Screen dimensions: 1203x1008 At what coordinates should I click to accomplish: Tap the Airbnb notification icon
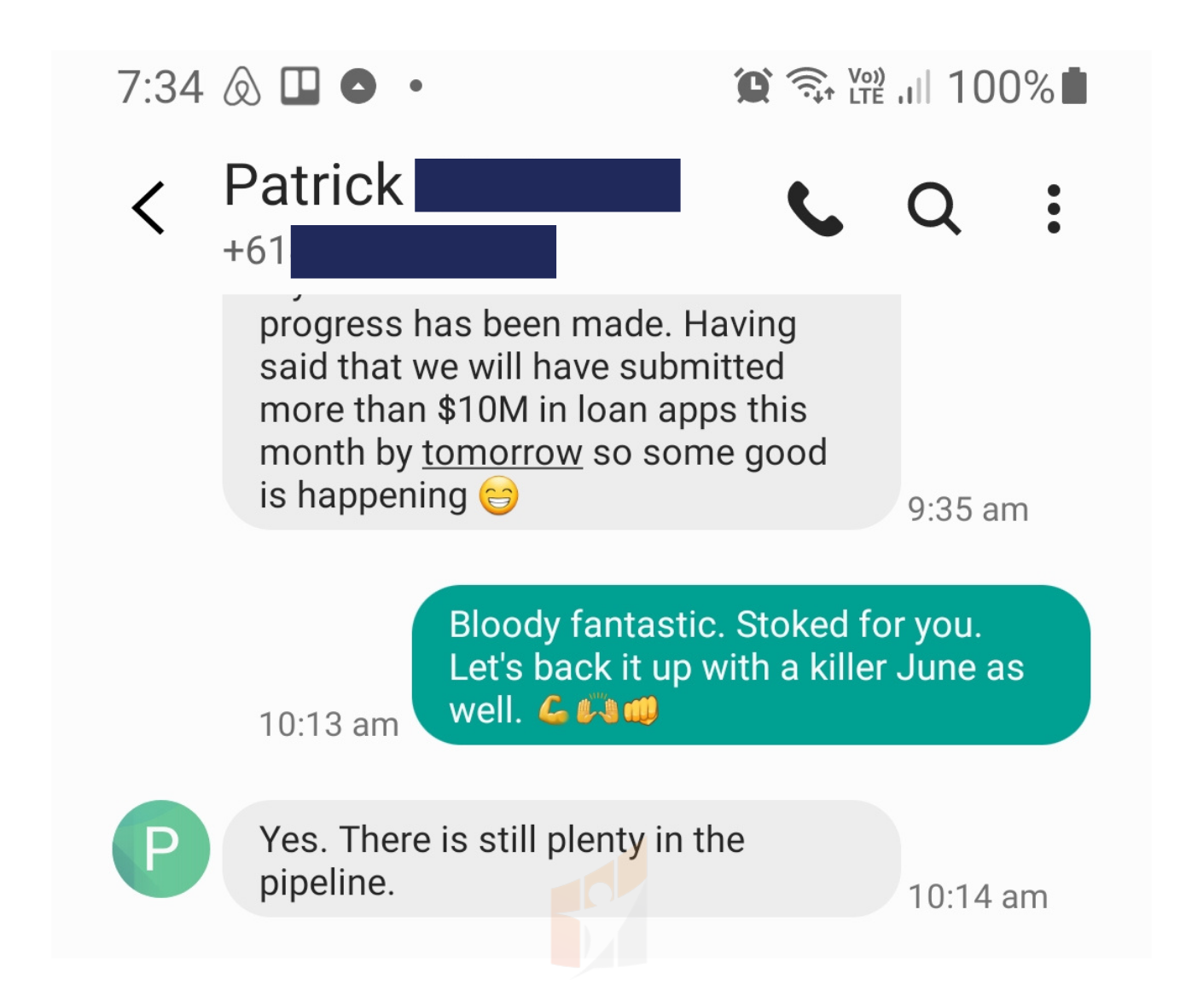pos(242,86)
